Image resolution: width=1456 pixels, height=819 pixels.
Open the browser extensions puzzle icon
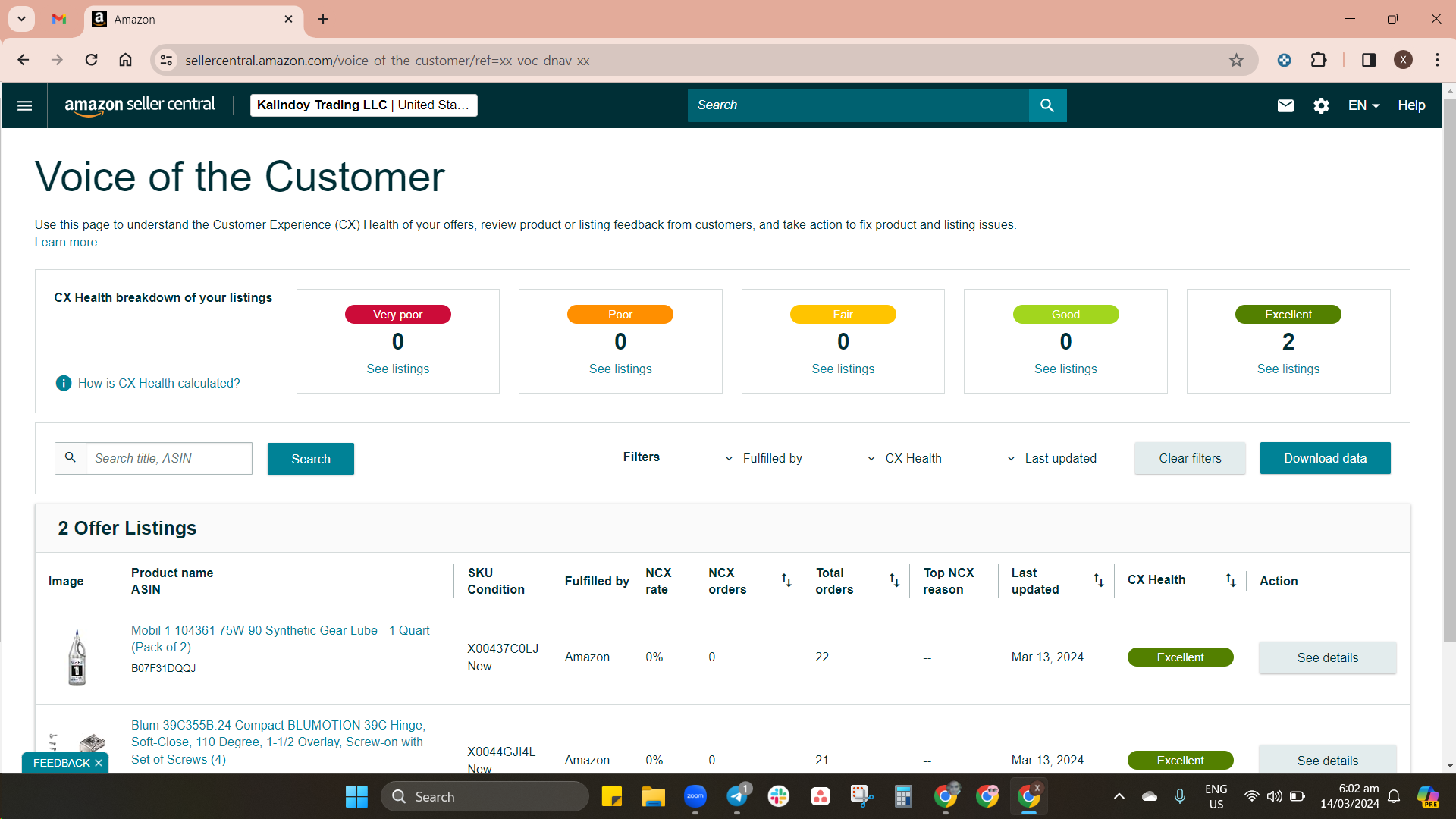tap(1319, 60)
